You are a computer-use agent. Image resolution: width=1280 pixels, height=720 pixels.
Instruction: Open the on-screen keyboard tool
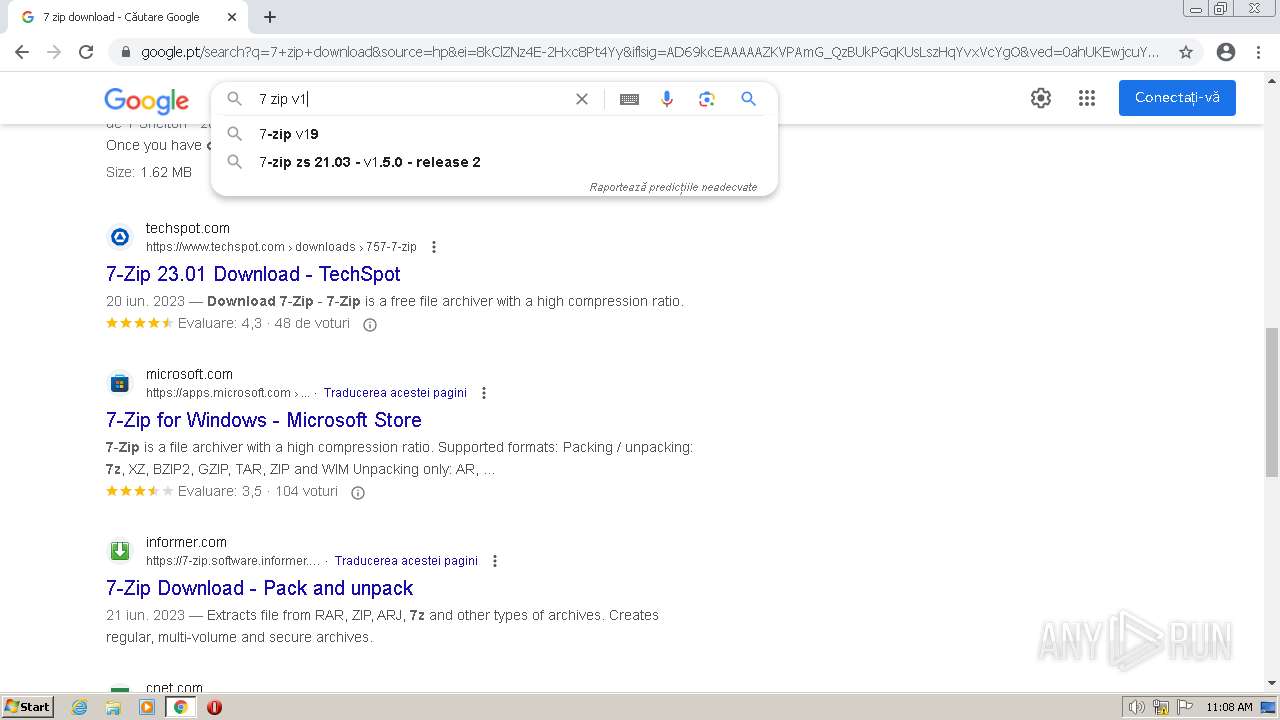tap(629, 99)
